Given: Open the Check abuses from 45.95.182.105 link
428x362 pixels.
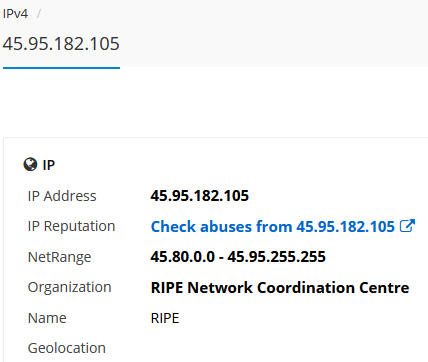Looking at the screenshot, I should [x=273, y=227].
